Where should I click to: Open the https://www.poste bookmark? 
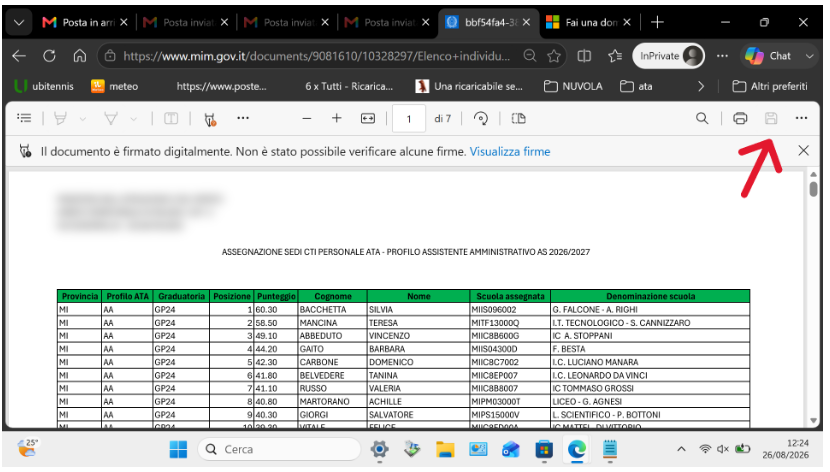(x=221, y=86)
